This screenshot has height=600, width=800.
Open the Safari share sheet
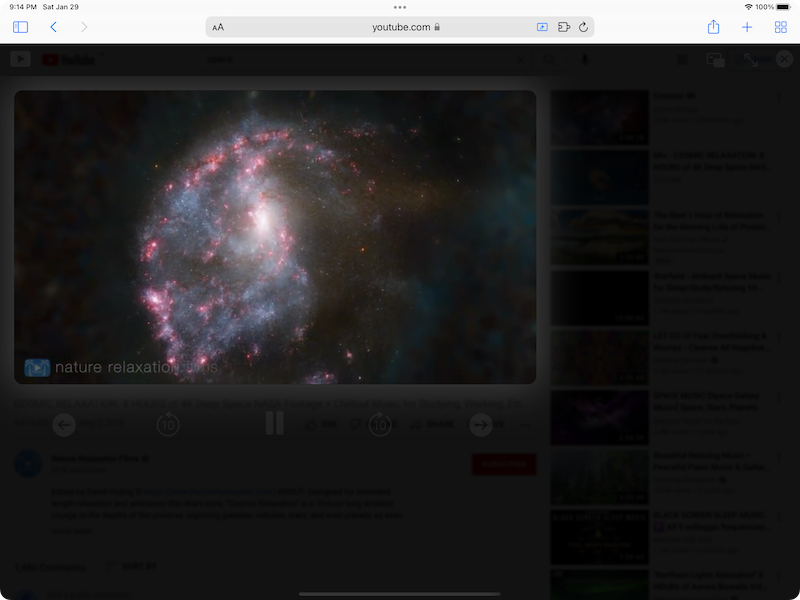tap(713, 27)
